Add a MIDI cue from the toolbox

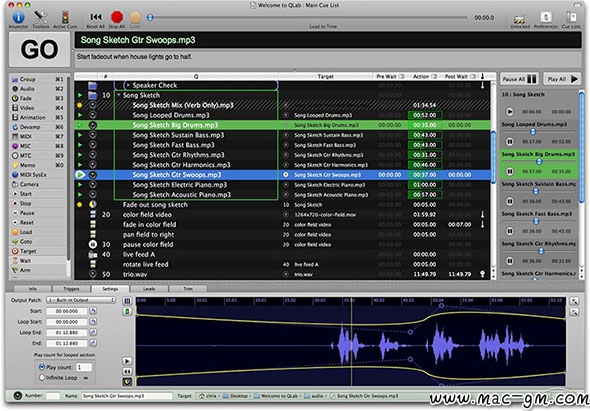pyautogui.click(x=38, y=136)
